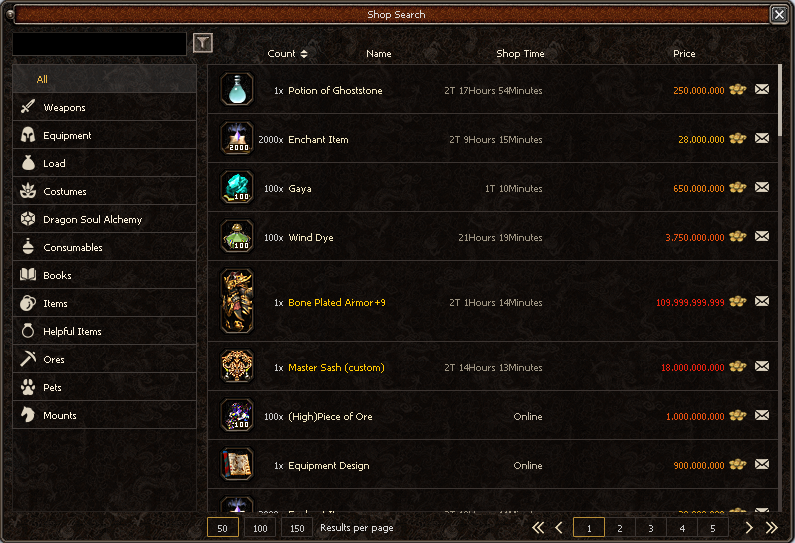795x543 pixels.
Task: Click the Master Sash item icon
Action: click(237, 366)
